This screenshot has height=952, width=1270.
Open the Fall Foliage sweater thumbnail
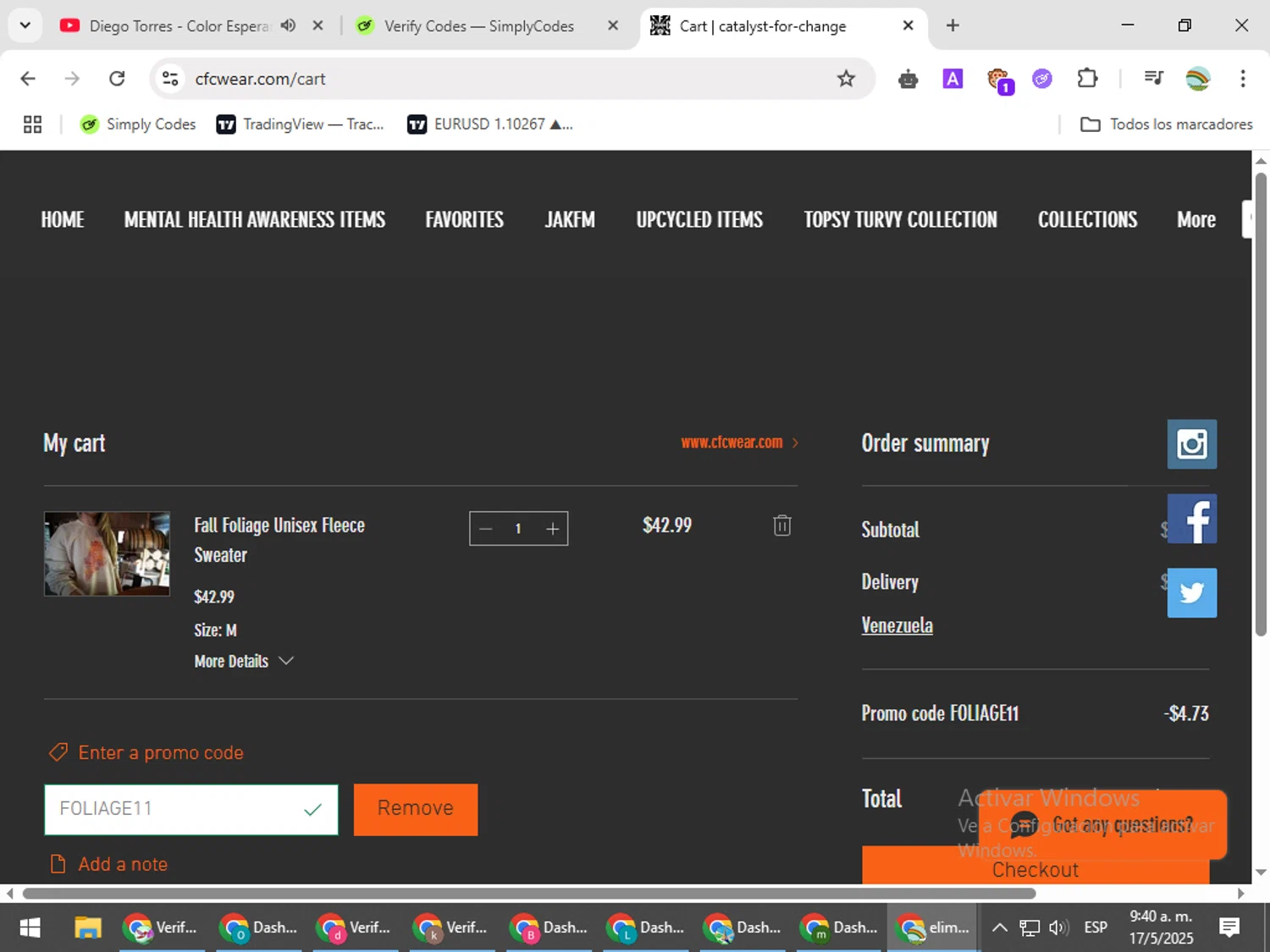[x=107, y=553]
